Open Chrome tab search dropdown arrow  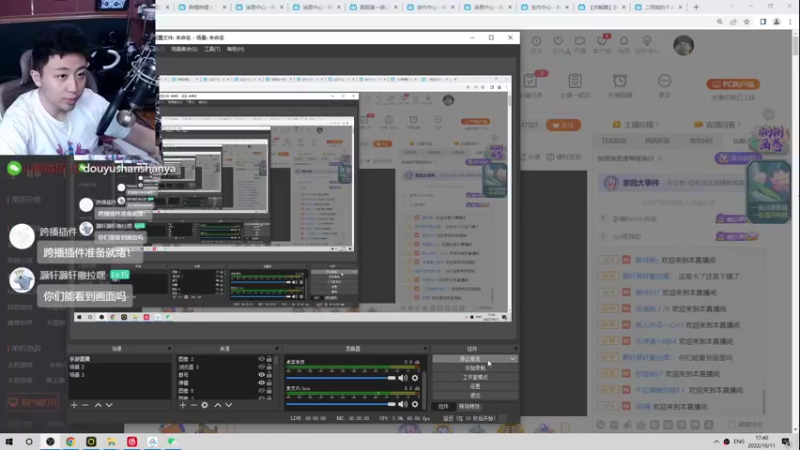(x=732, y=7)
